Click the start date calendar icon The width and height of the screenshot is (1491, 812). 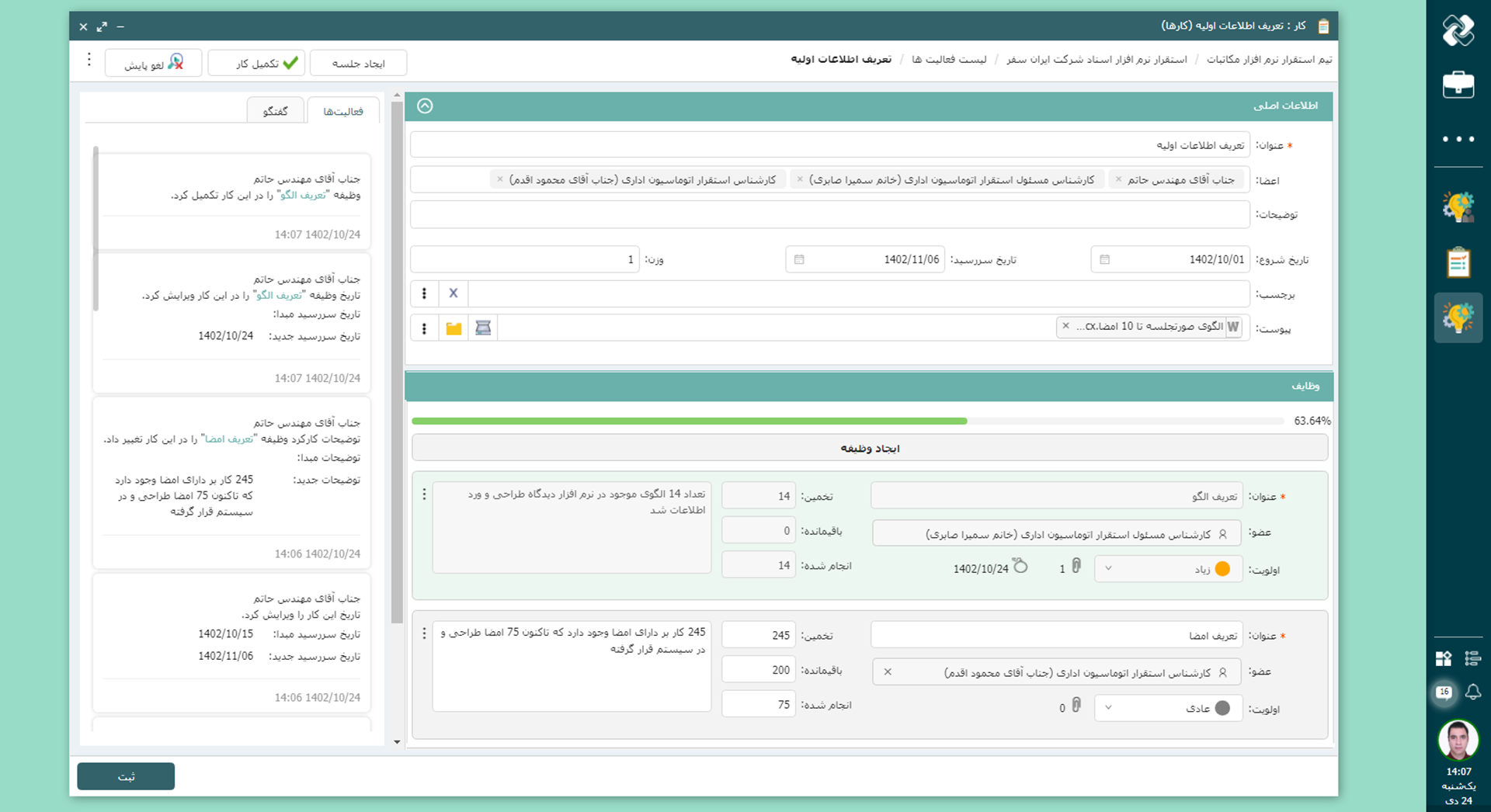[x=1104, y=259]
